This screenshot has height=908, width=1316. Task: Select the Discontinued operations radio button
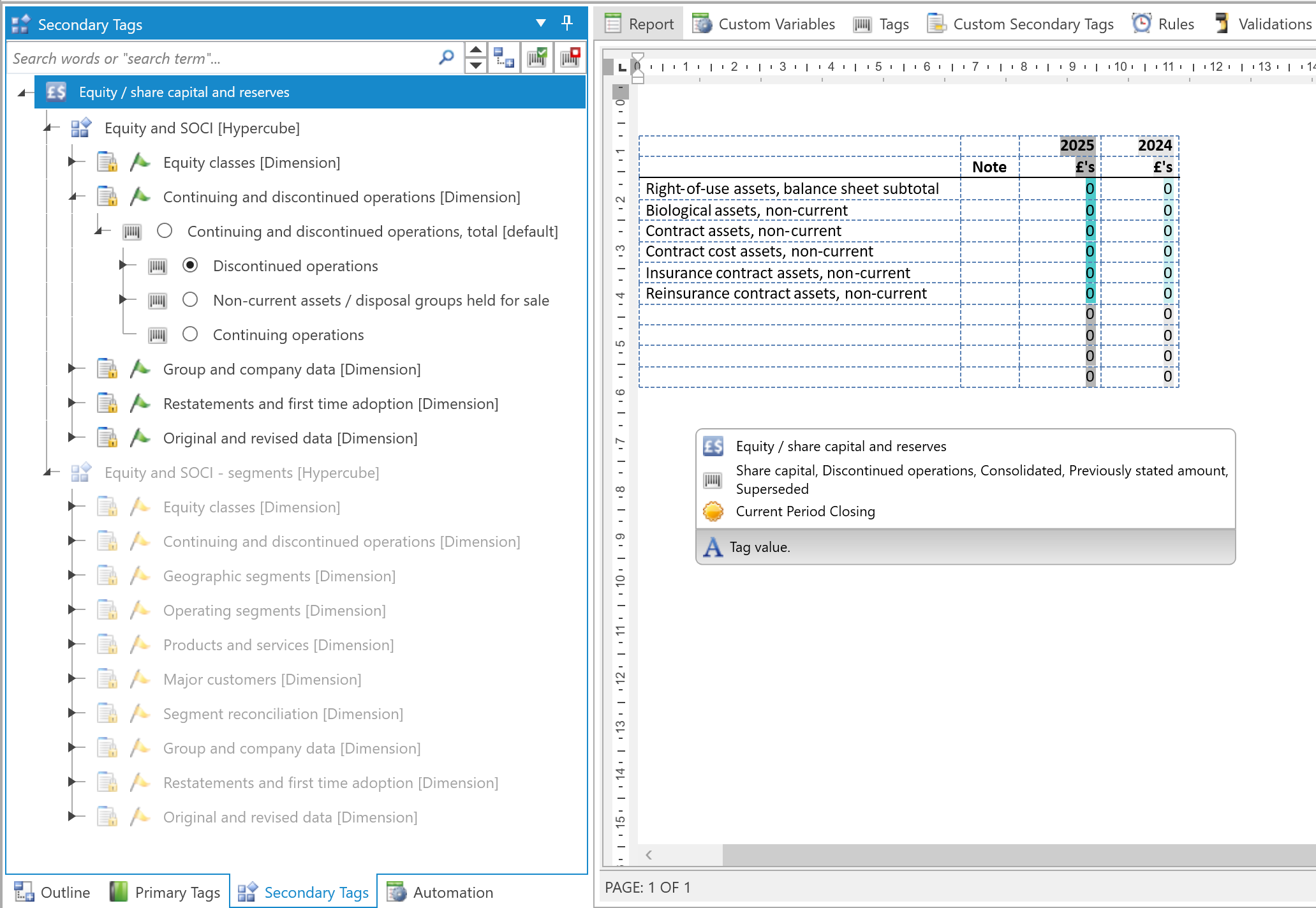pyautogui.click(x=190, y=265)
